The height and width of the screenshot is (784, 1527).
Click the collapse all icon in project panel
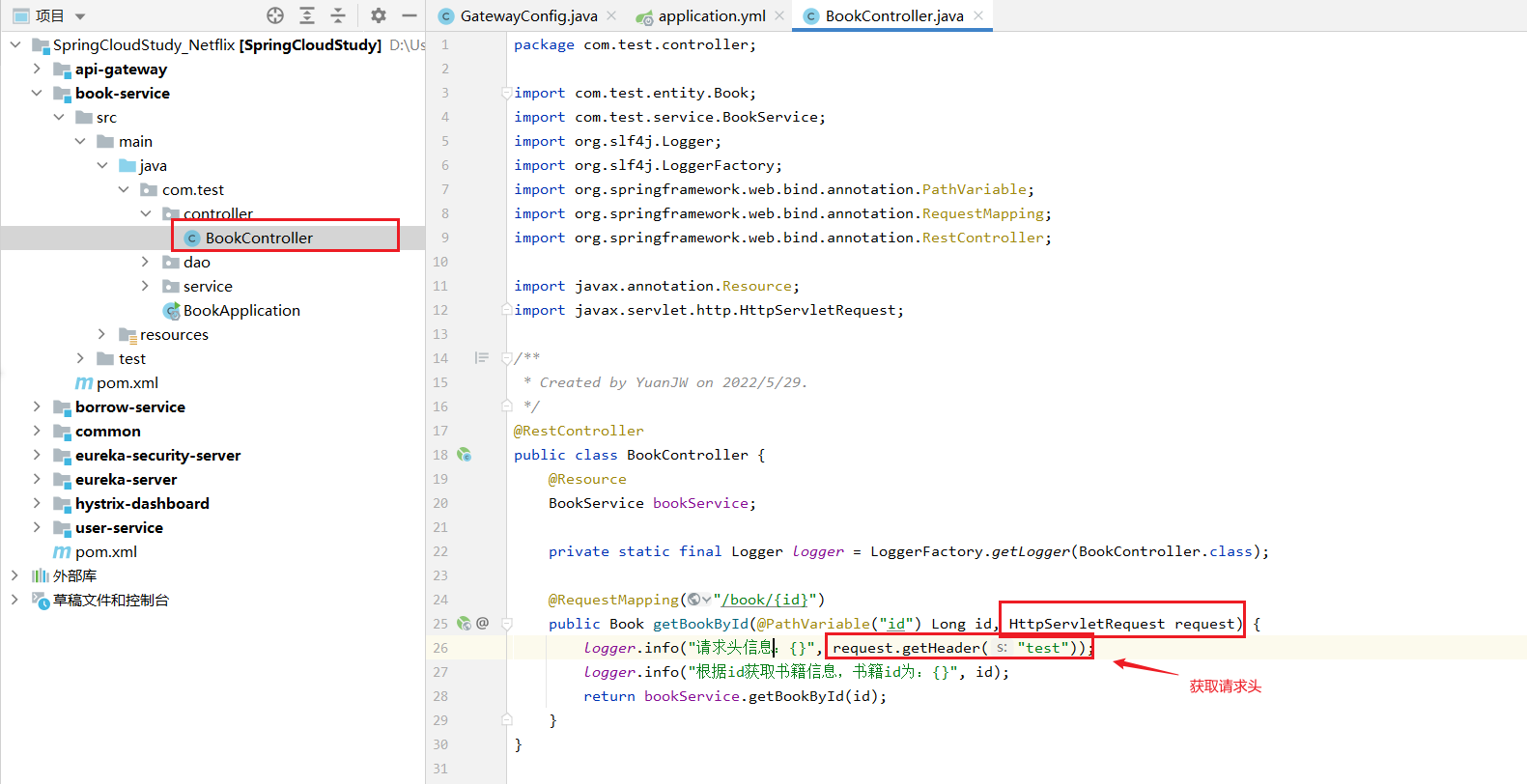(338, 15)
